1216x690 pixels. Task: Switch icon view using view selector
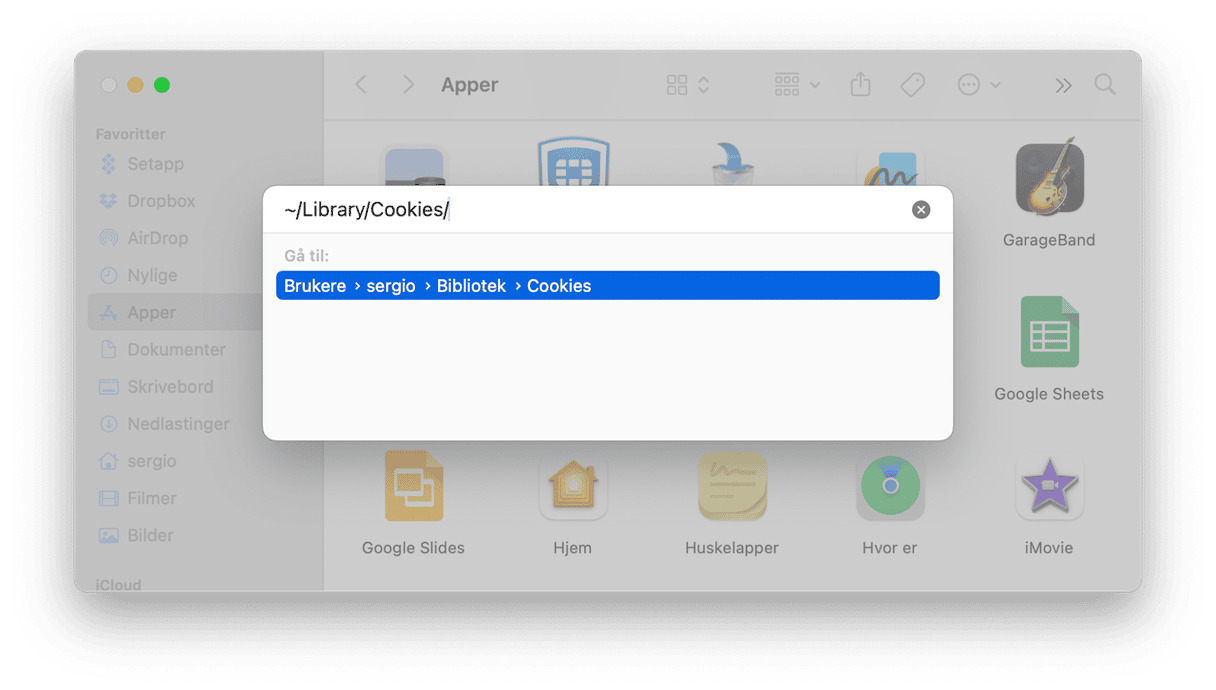pos(688,85)
